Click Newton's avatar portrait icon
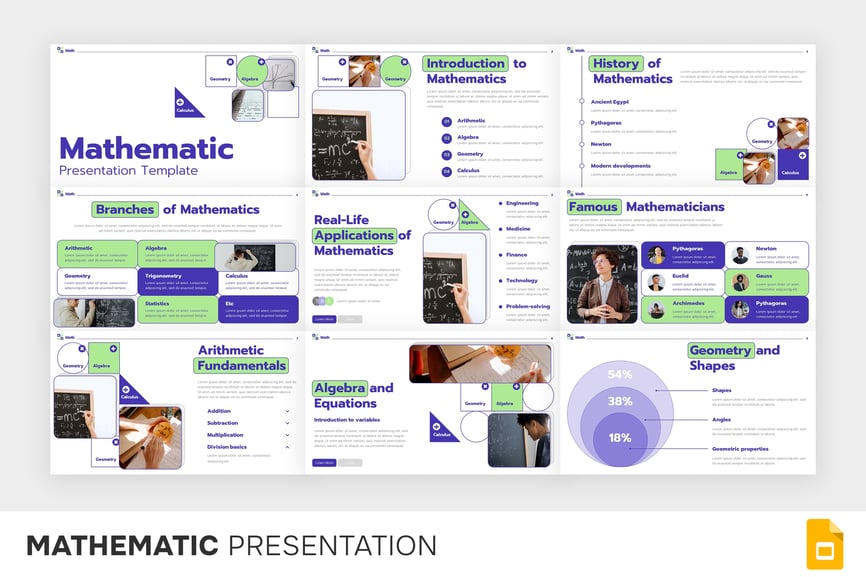This screenshot has width=866, height=577. [740, 255]
